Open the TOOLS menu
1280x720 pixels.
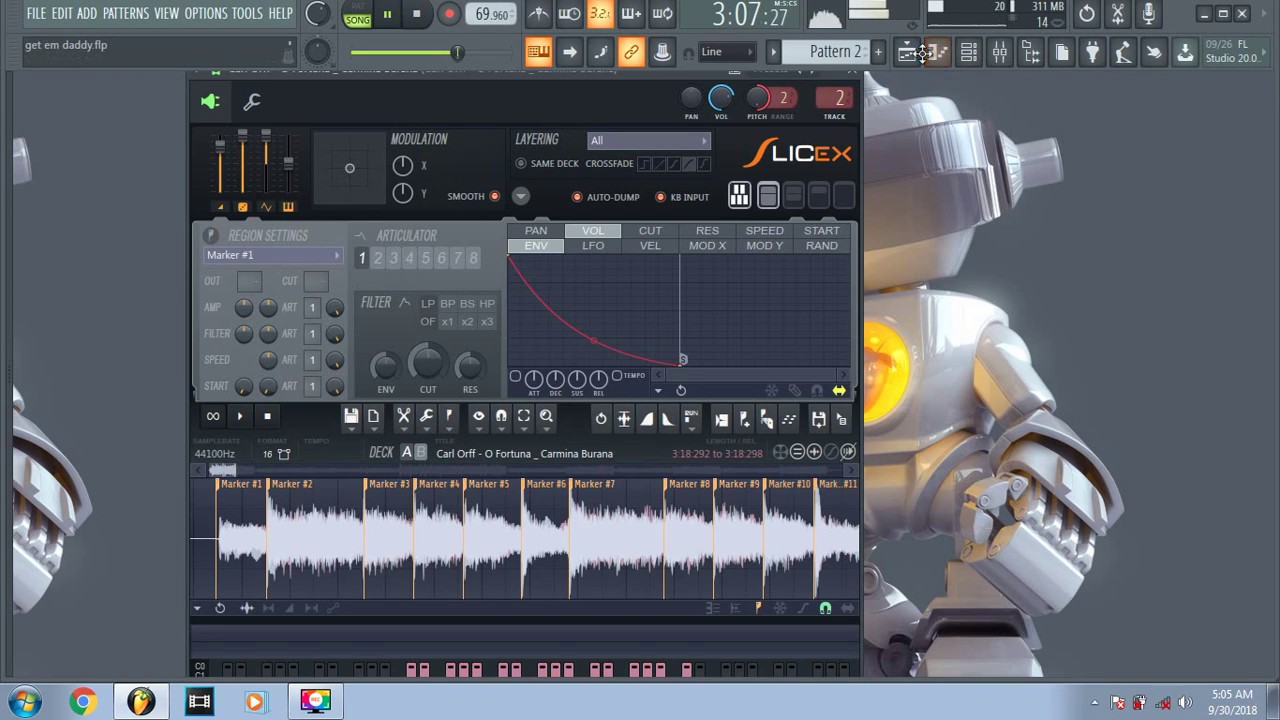coord(248,14)
